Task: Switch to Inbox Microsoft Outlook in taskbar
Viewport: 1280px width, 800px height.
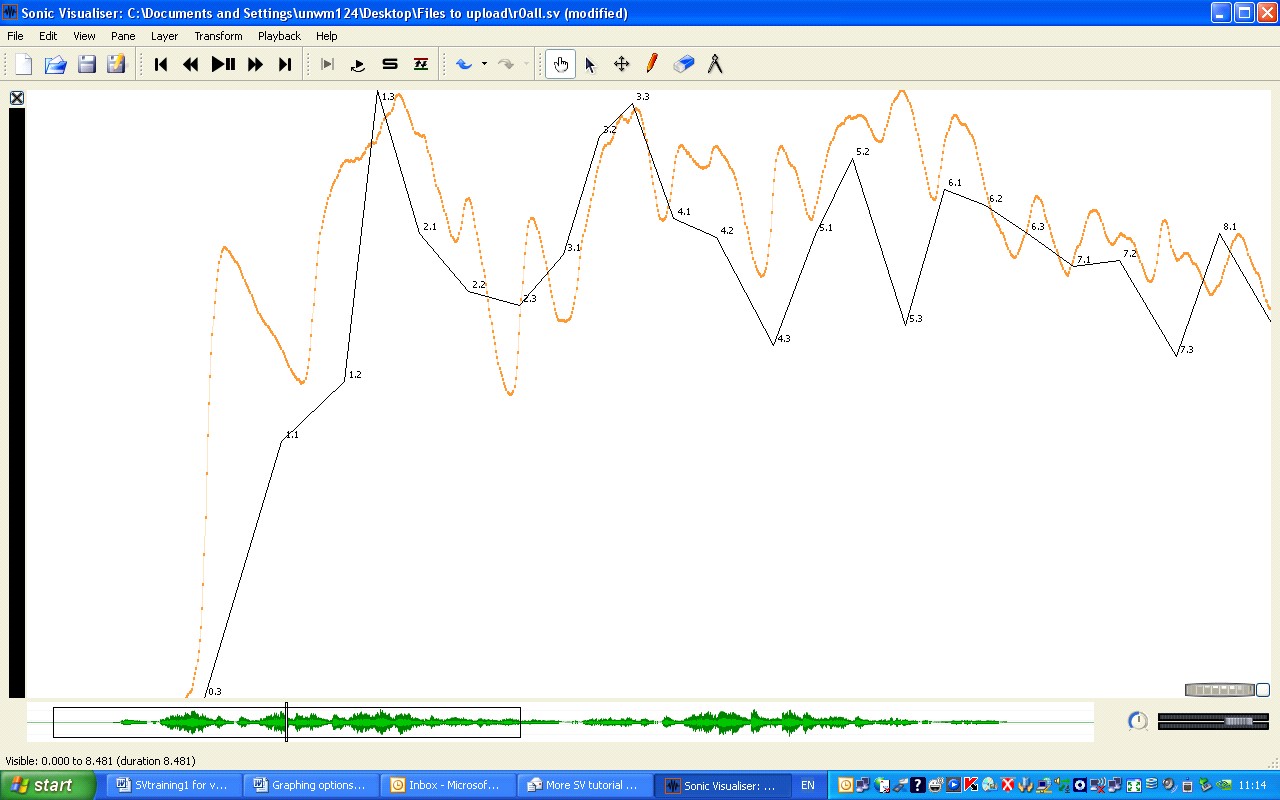Action: click(x=447, y=785)
